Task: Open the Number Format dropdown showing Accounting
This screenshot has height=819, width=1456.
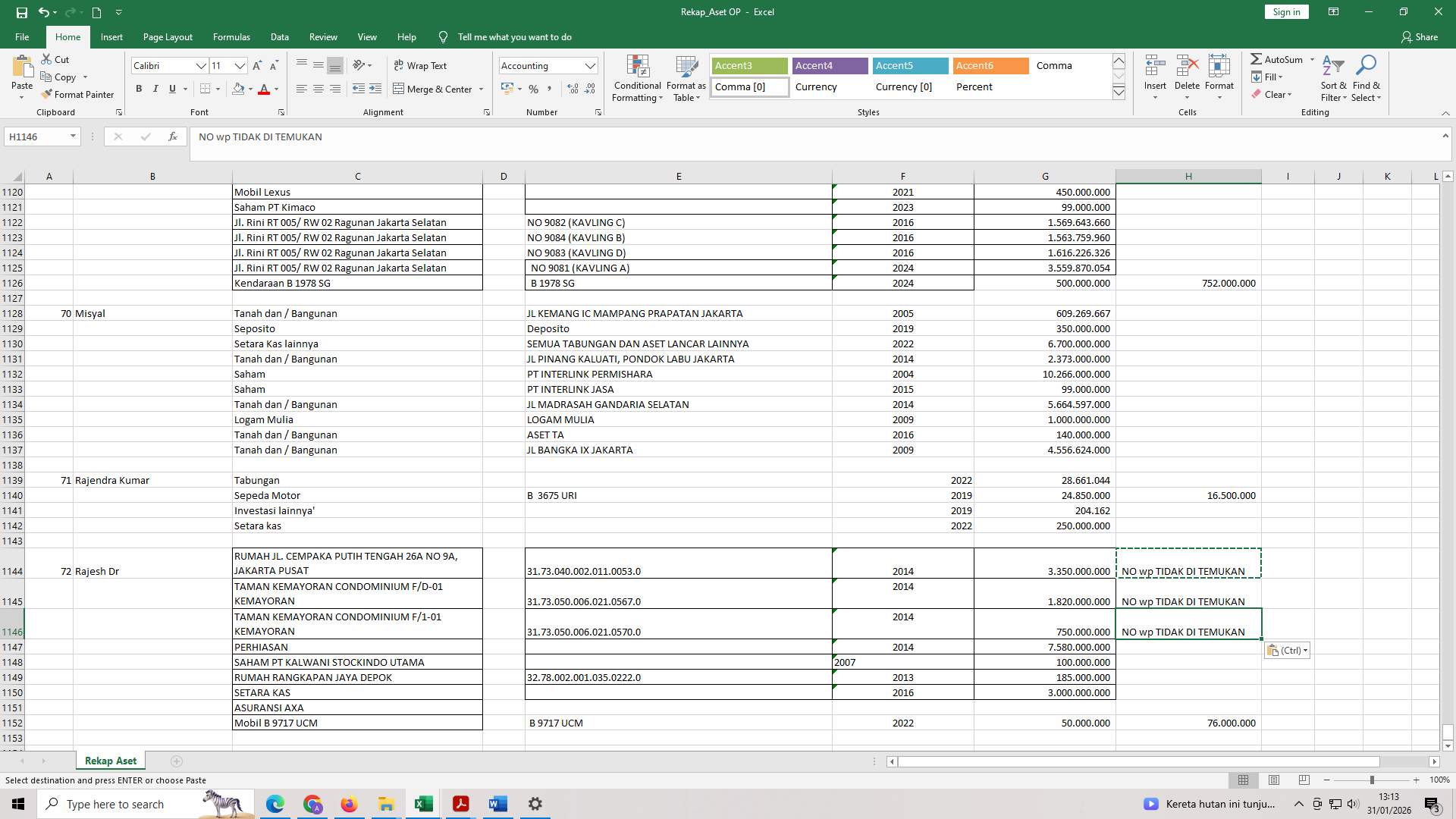Action: 591,65
